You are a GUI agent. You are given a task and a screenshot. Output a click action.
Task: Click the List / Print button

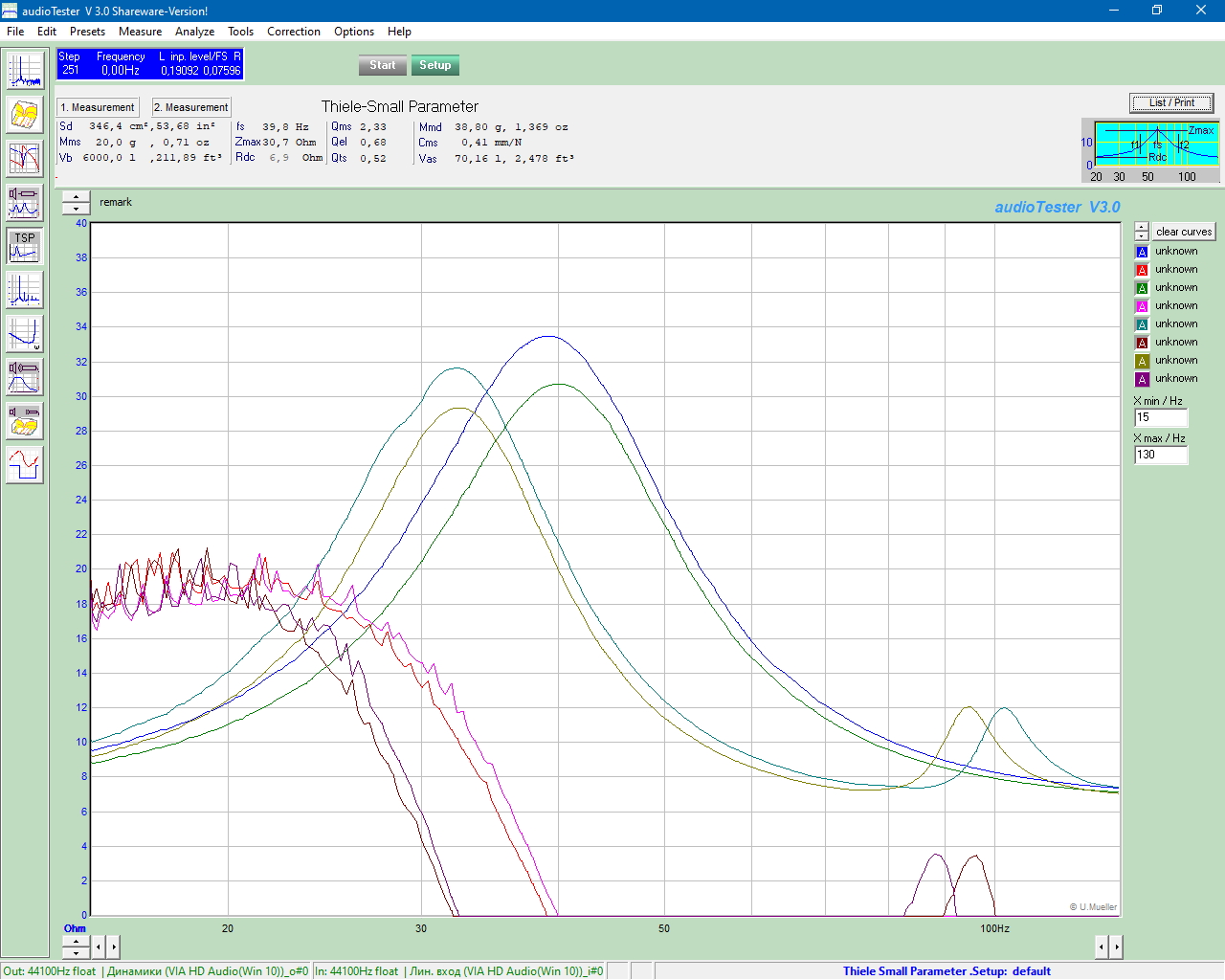coord(1171,102)
